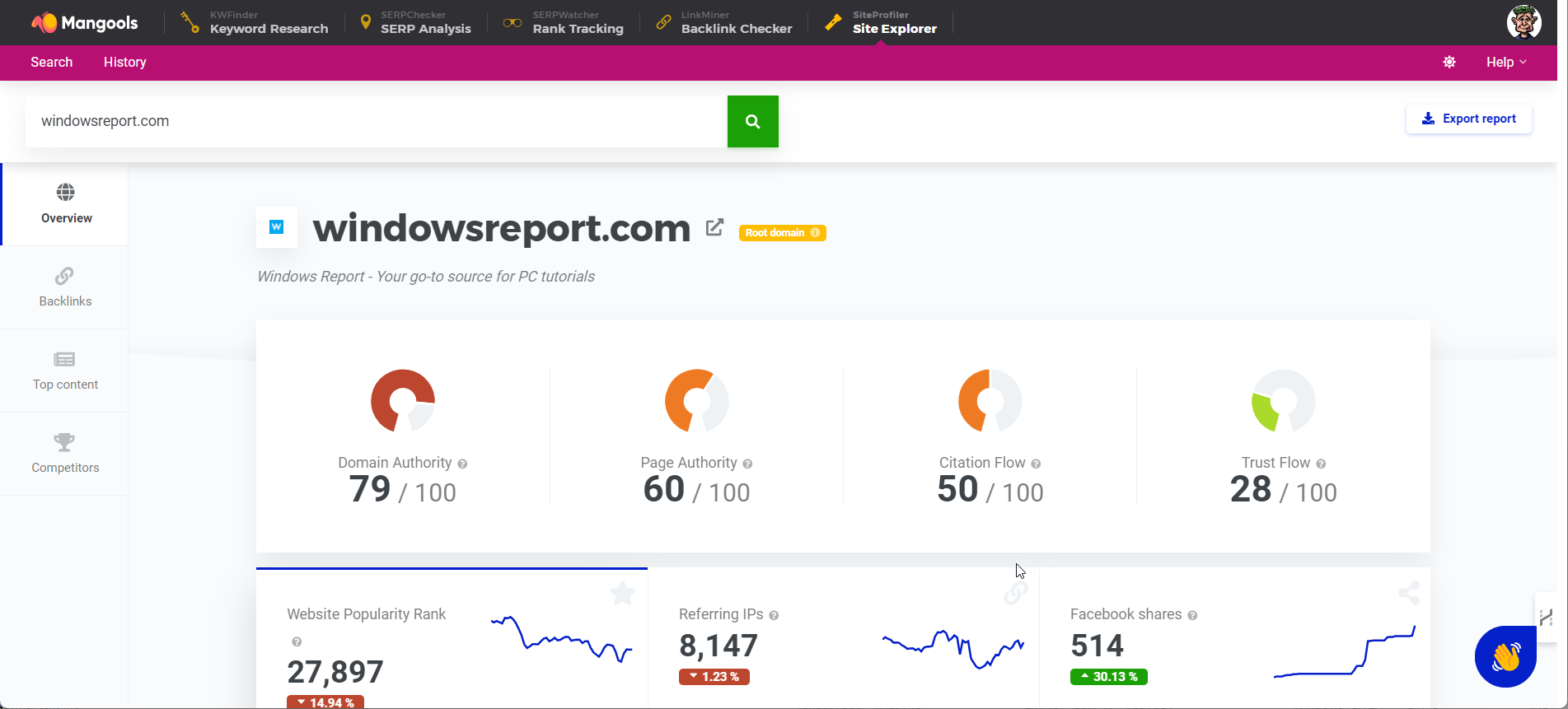Click Page Authority help icon

[747, 464]
